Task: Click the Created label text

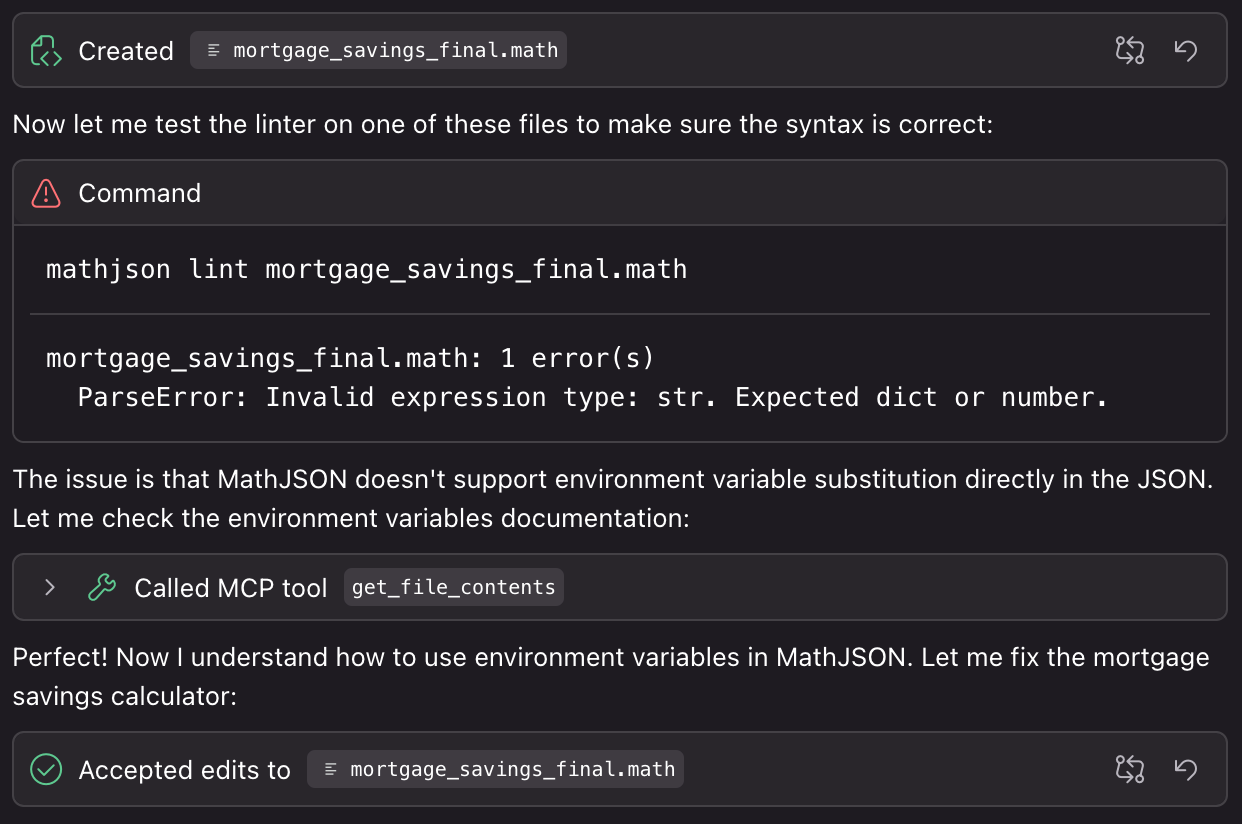Action: point(126,50)
